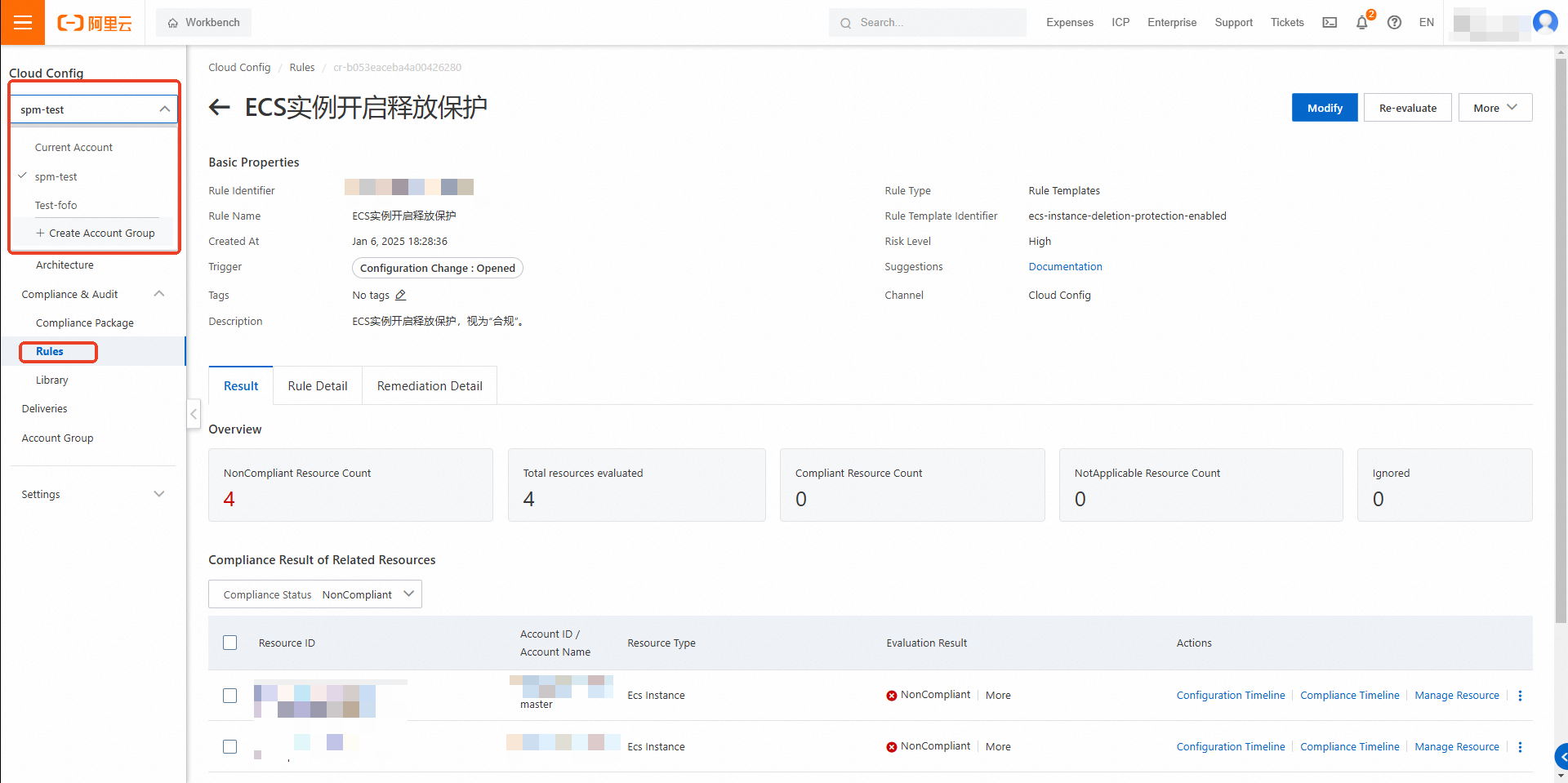Viewport: 1568px width, 783px height.
Task: Click the plus icon for Create Account Group
Action: click(40, 234)
